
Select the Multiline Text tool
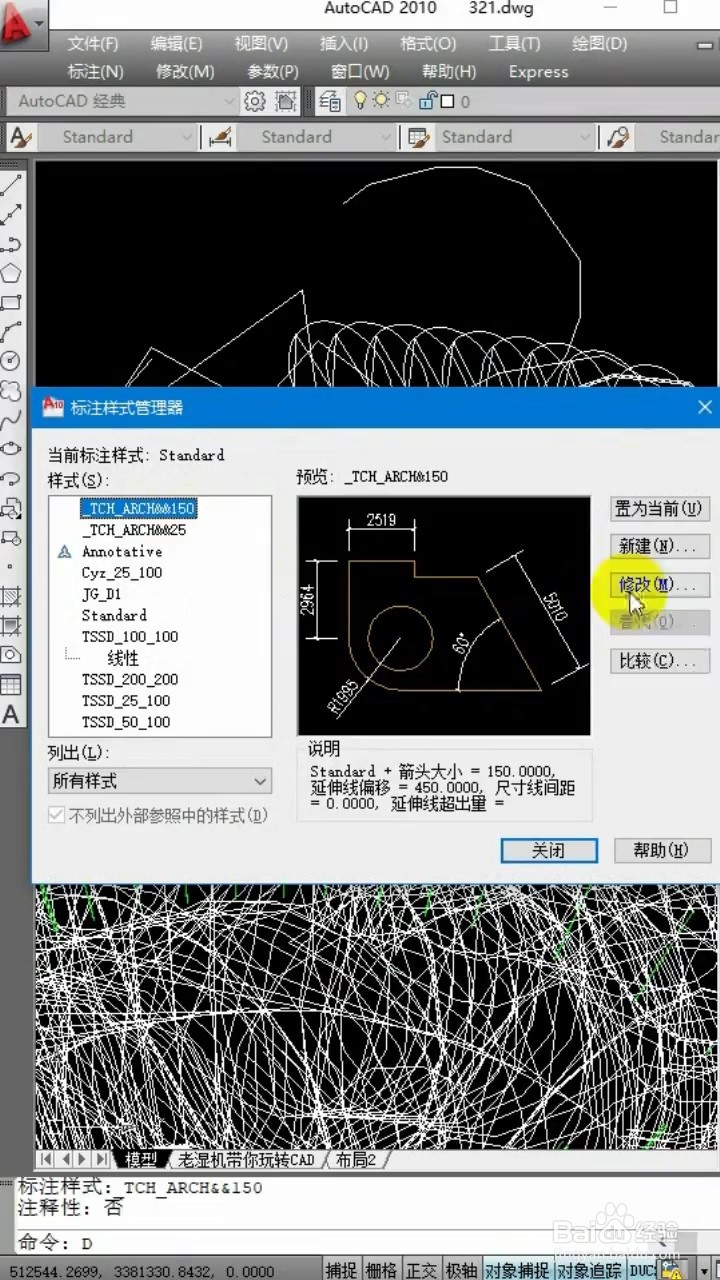(11, 715)
